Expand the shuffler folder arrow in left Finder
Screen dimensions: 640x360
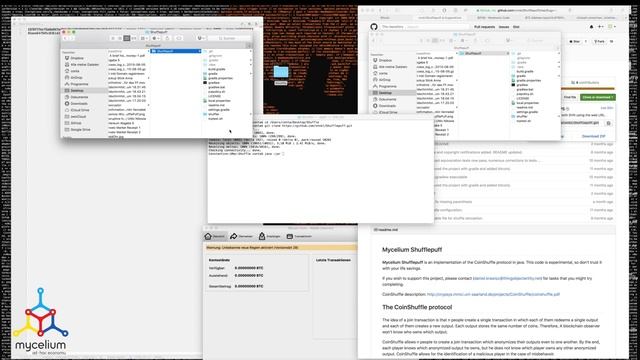tap(251, 114)
